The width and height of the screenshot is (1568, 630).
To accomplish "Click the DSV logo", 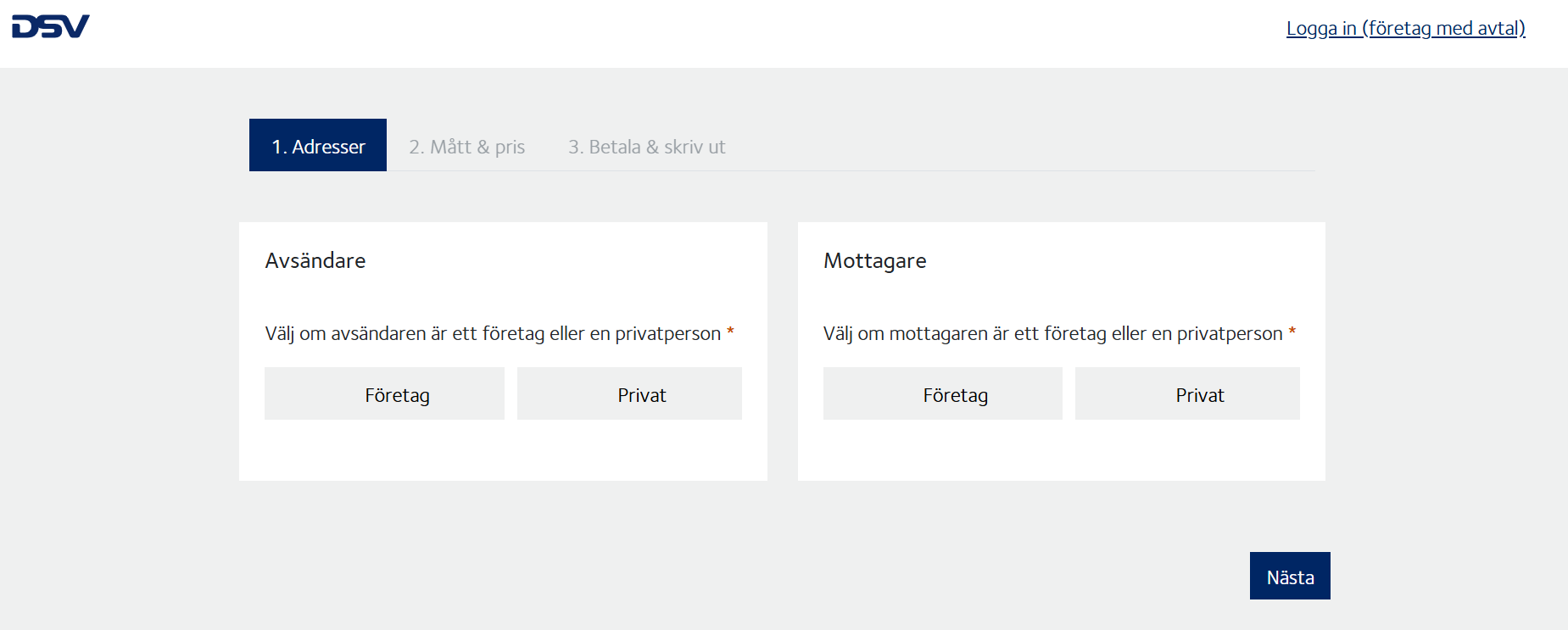I will point(51,26).
